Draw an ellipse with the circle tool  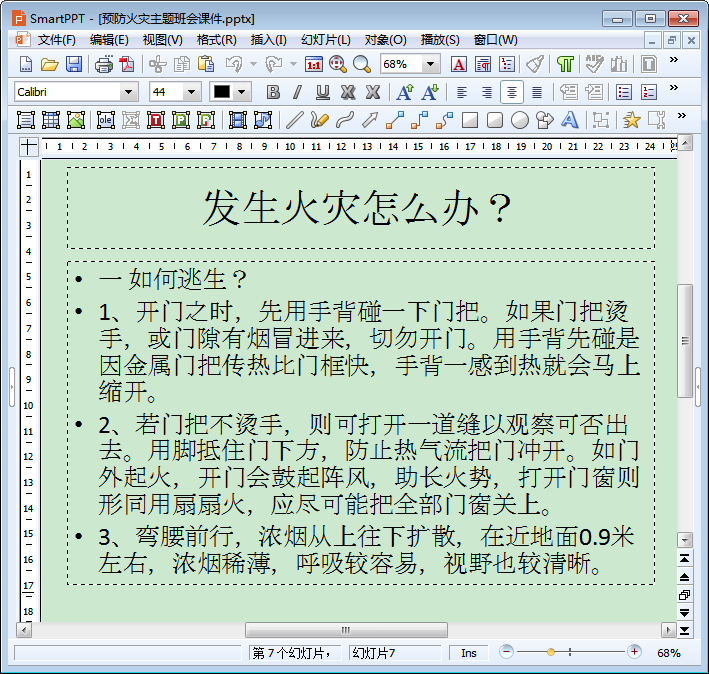[520, 120]
